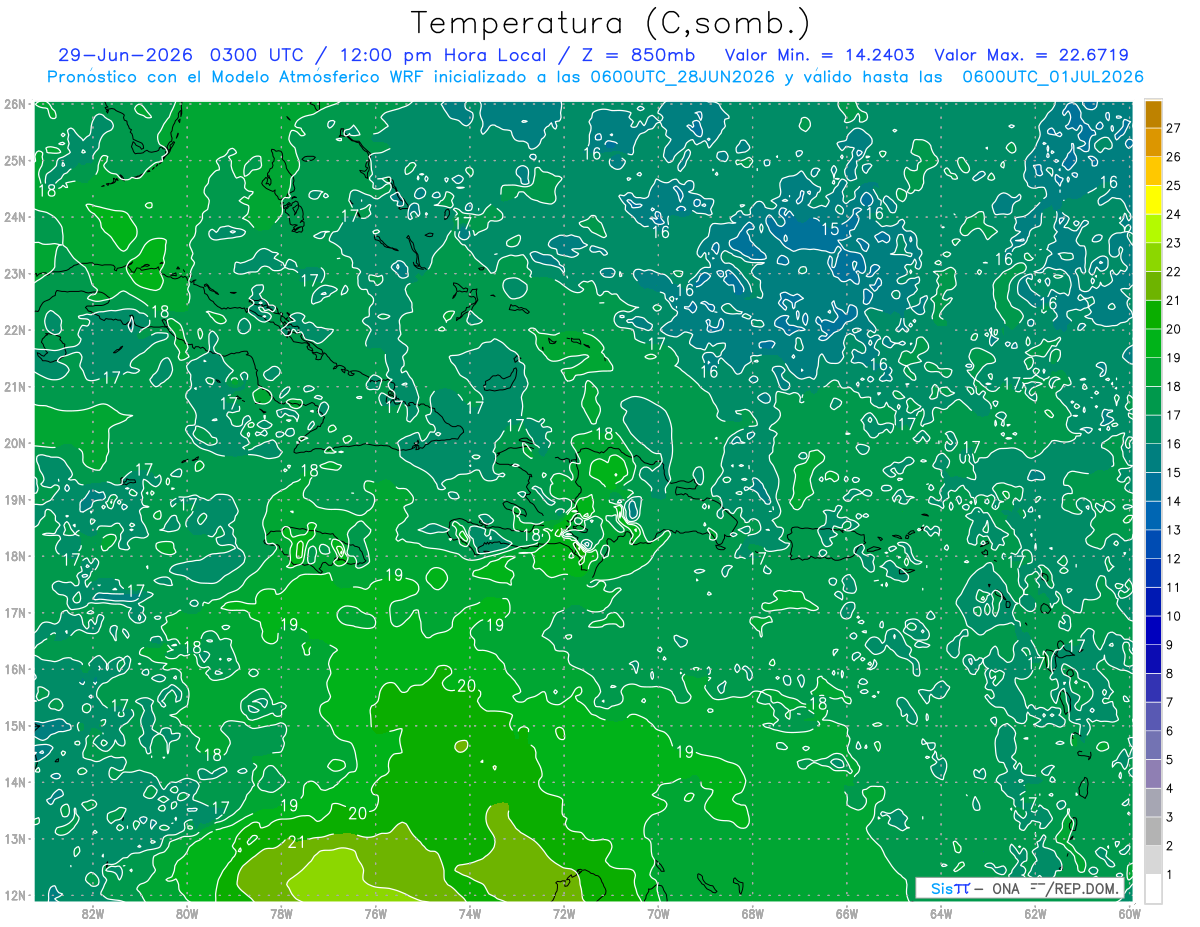Image resolution: width=1200 pixels, height=927 pixels.
Task: Click 'Valor Max. = 22.6719' readout
Action: 1031,55
